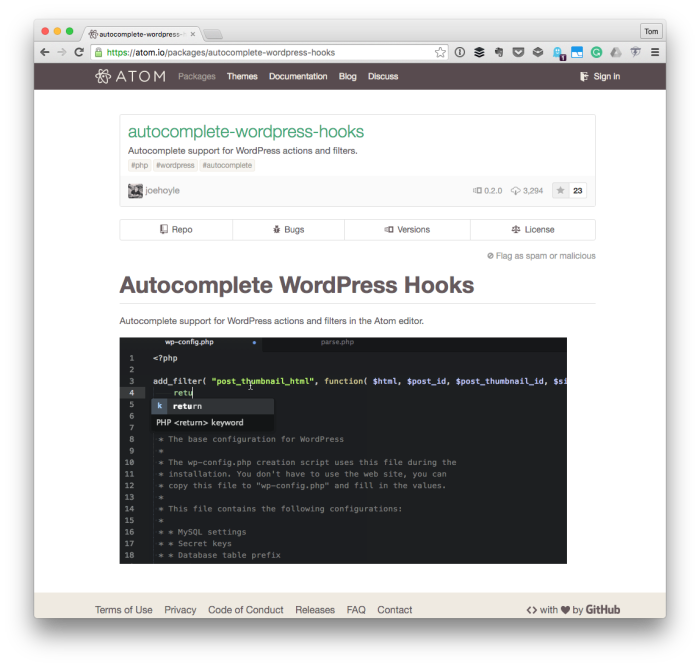This screenshot has width=700, height=667.
Task: Click the green padlock in address bar
Action: 98,52
